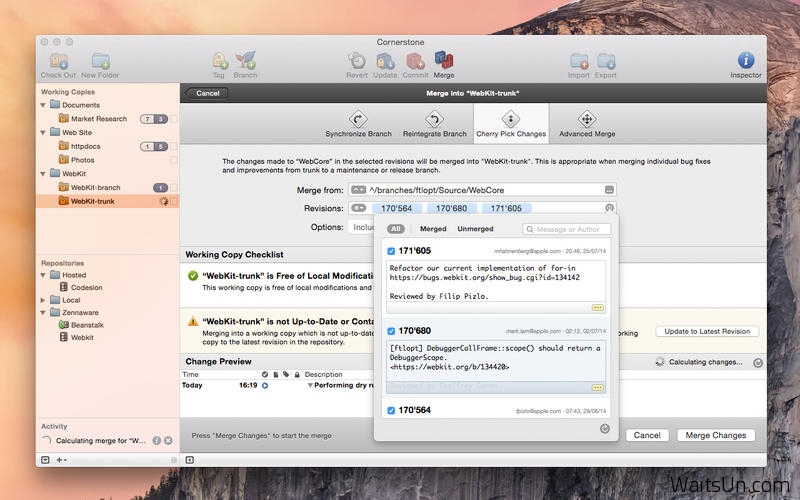Expand the Local repositories group

click(43, 300)
